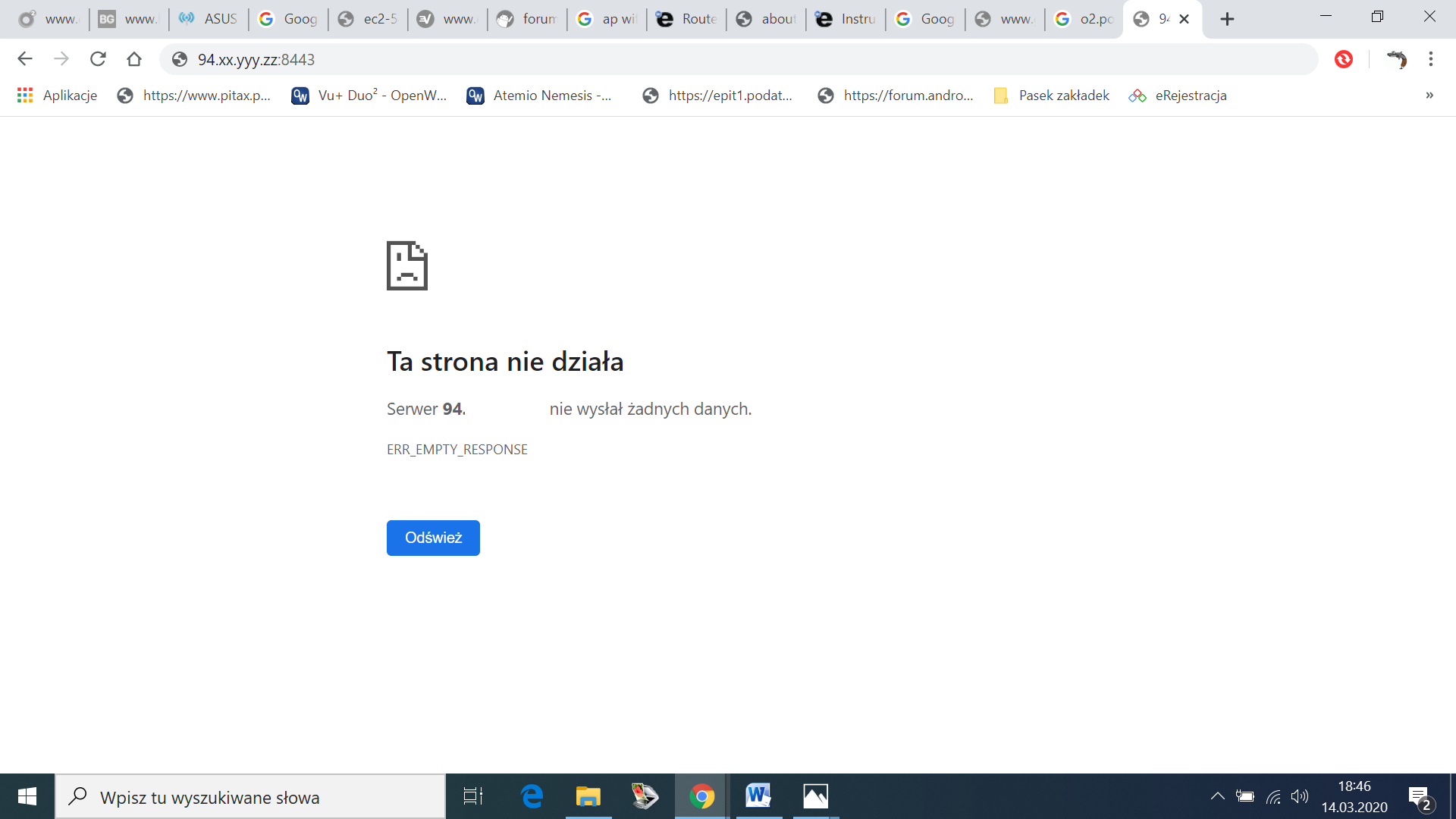Switch to the ASUS tab
The width and height of the screenshot is (1456, 819).
[x=209, y=19]
